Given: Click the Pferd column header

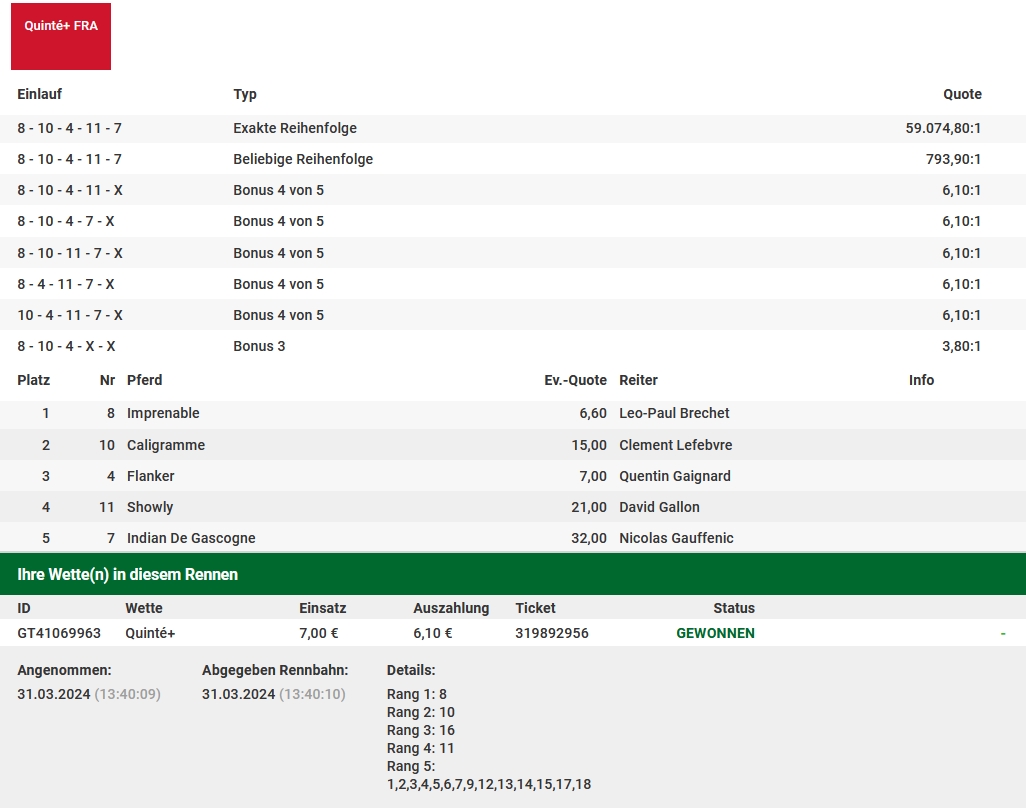Looking at the screenshot, I should (145, 380).
